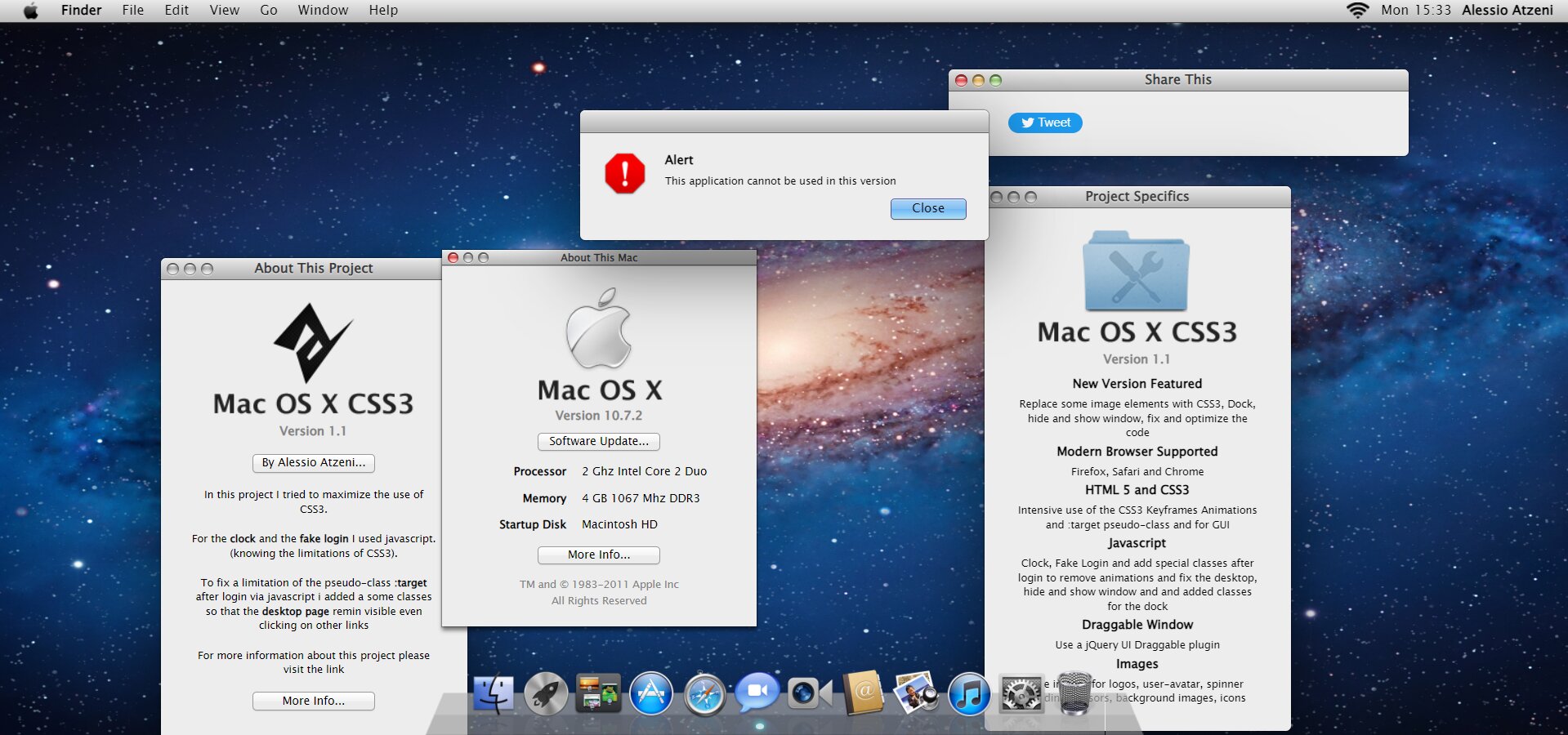Image resolution: width=1568 pixels, height=735 pixels.
Task: Click the Modern Browser Supported heading
Action: pyautogui.click(x=1137, y=452)
